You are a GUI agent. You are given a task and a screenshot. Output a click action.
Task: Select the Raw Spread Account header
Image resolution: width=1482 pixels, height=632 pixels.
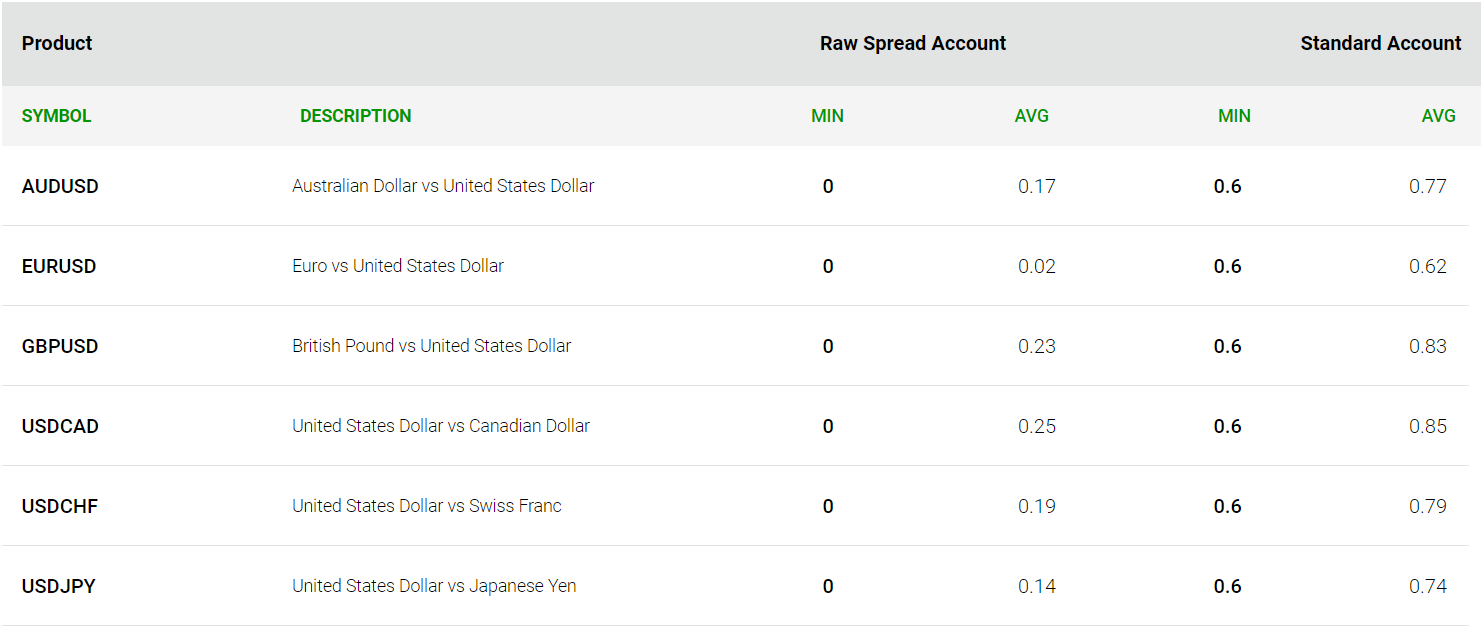[x=913, y=43]
